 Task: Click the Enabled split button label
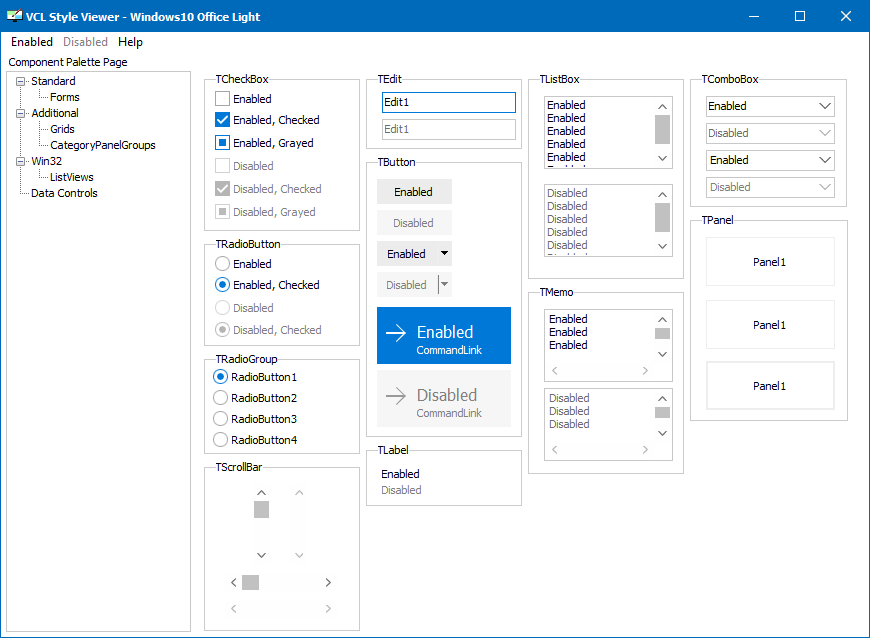pos(406,254)
